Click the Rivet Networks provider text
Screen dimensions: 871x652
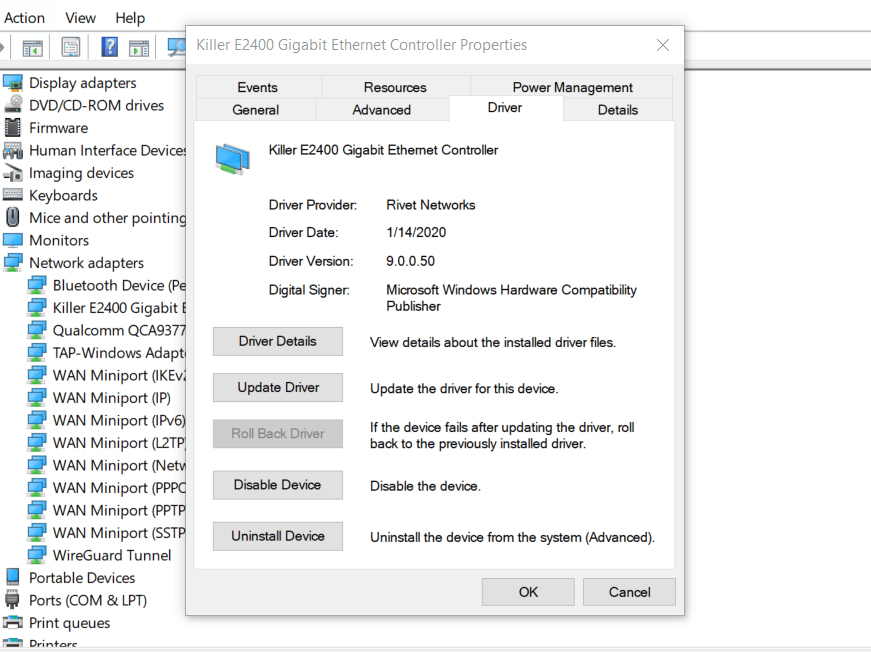(431, 205)
